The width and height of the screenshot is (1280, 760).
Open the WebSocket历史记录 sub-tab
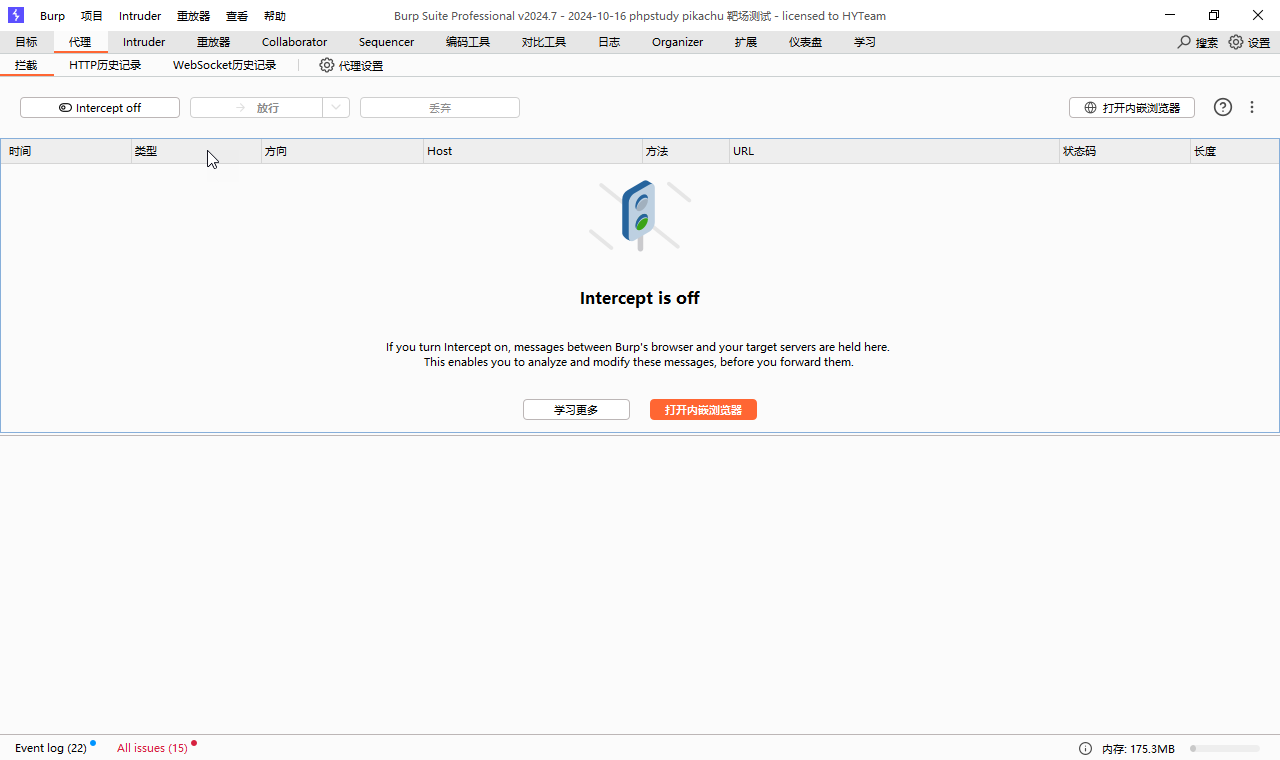click(x=224, y=65)
